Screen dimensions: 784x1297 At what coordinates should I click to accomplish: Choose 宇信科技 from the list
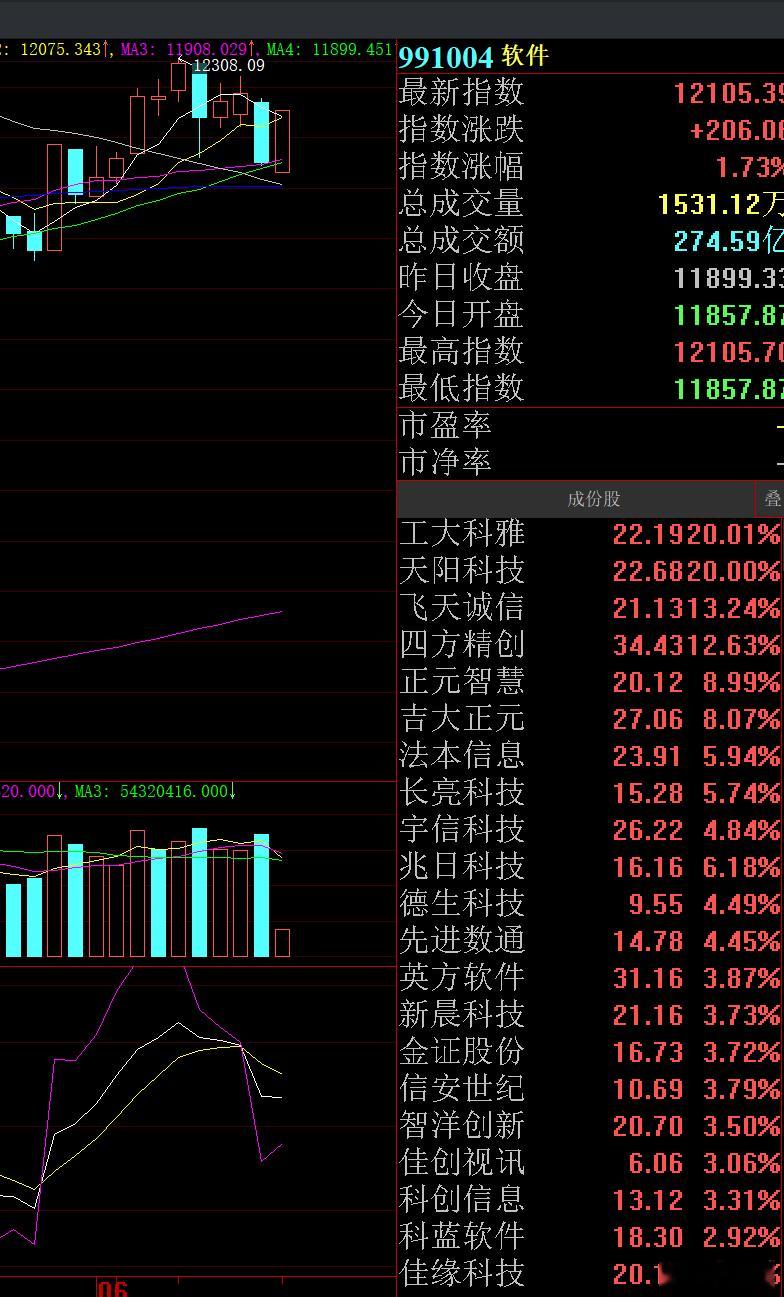click(x=590, y=830)
